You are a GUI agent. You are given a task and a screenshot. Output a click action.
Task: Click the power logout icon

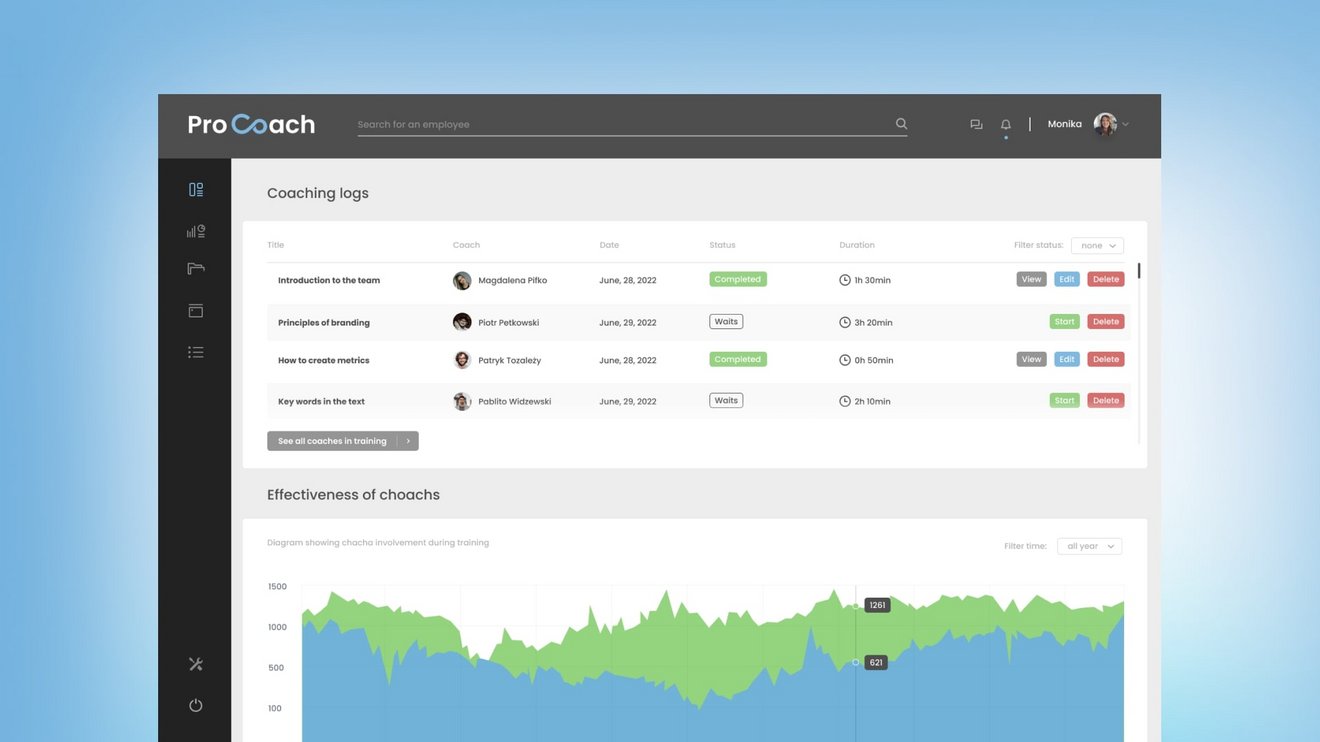196,705
